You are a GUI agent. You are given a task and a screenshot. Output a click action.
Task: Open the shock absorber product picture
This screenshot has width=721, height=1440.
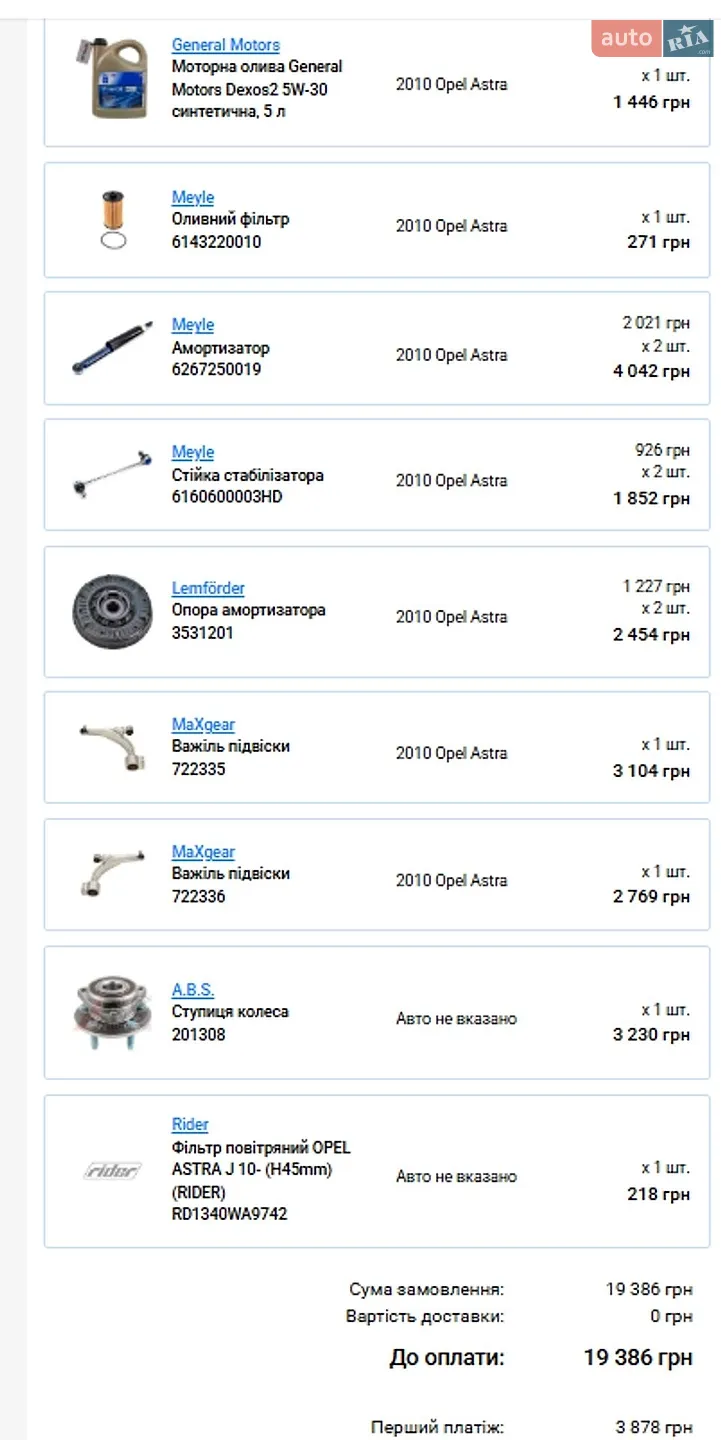112,347
